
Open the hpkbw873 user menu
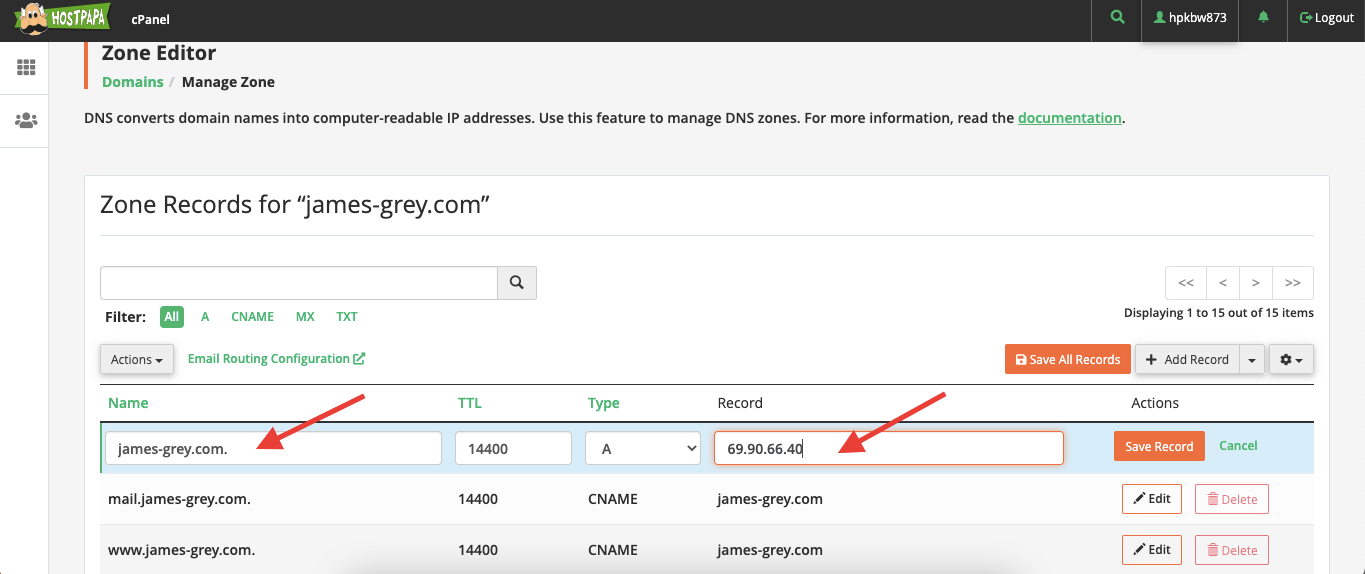(x=1190, y=18)
